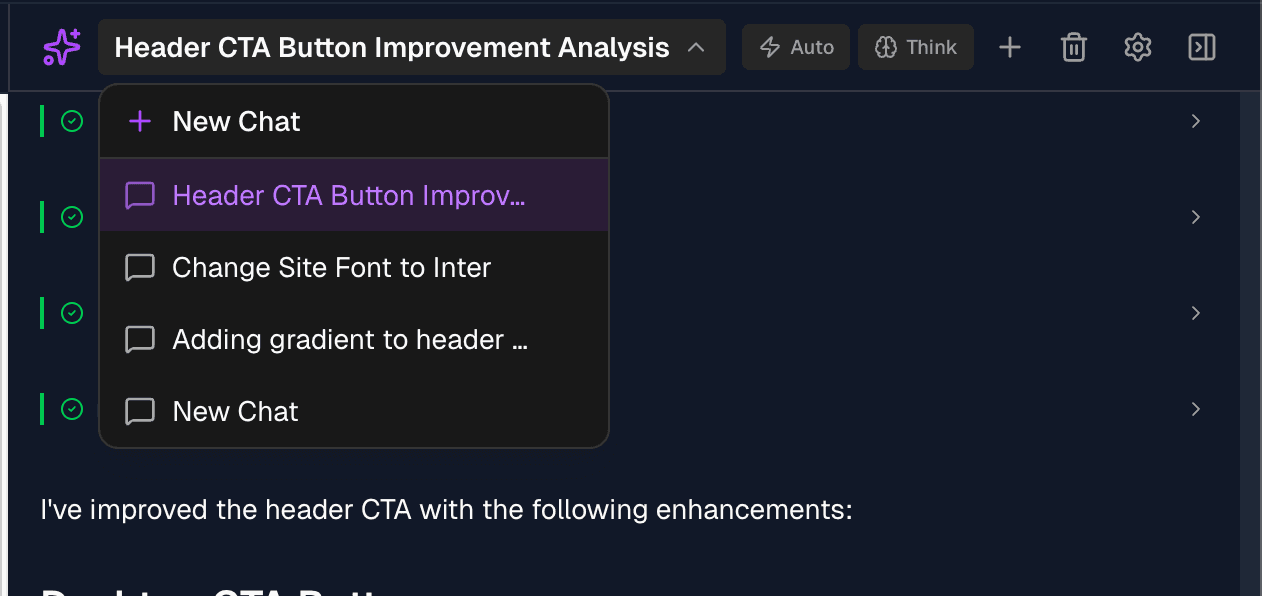The height and width of the screenshot is (596, 1262).
Task: Toggle Think mode in the top bar
Action: [915, 46]
